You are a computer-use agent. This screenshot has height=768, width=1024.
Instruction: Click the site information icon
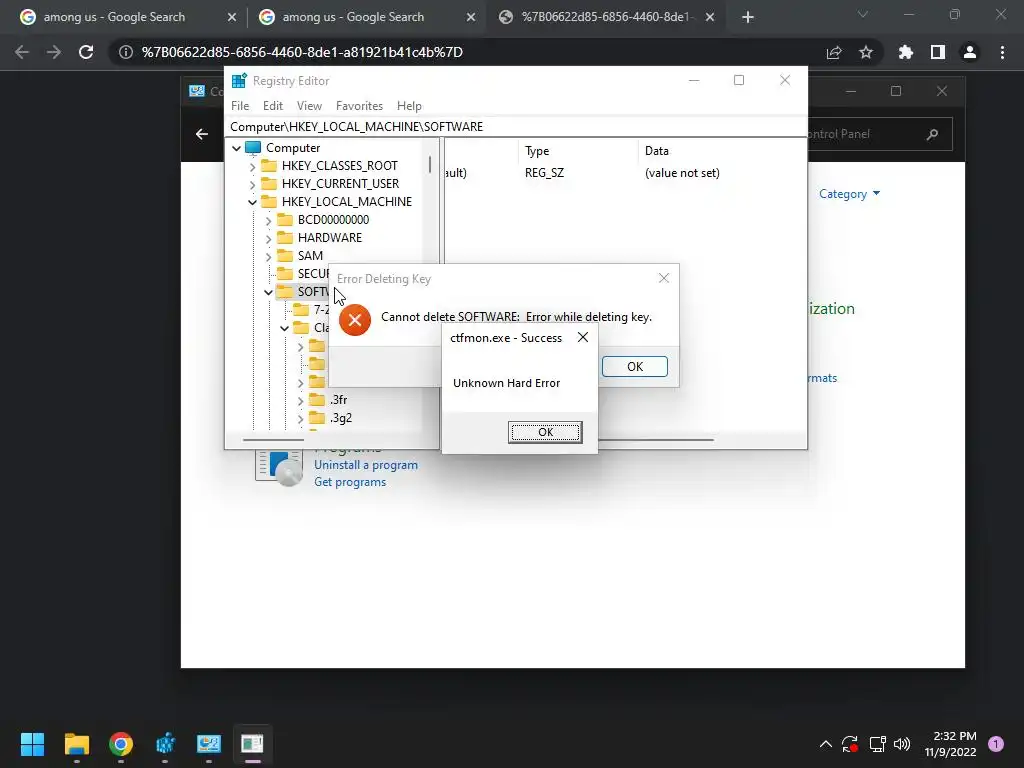(125, 52)
